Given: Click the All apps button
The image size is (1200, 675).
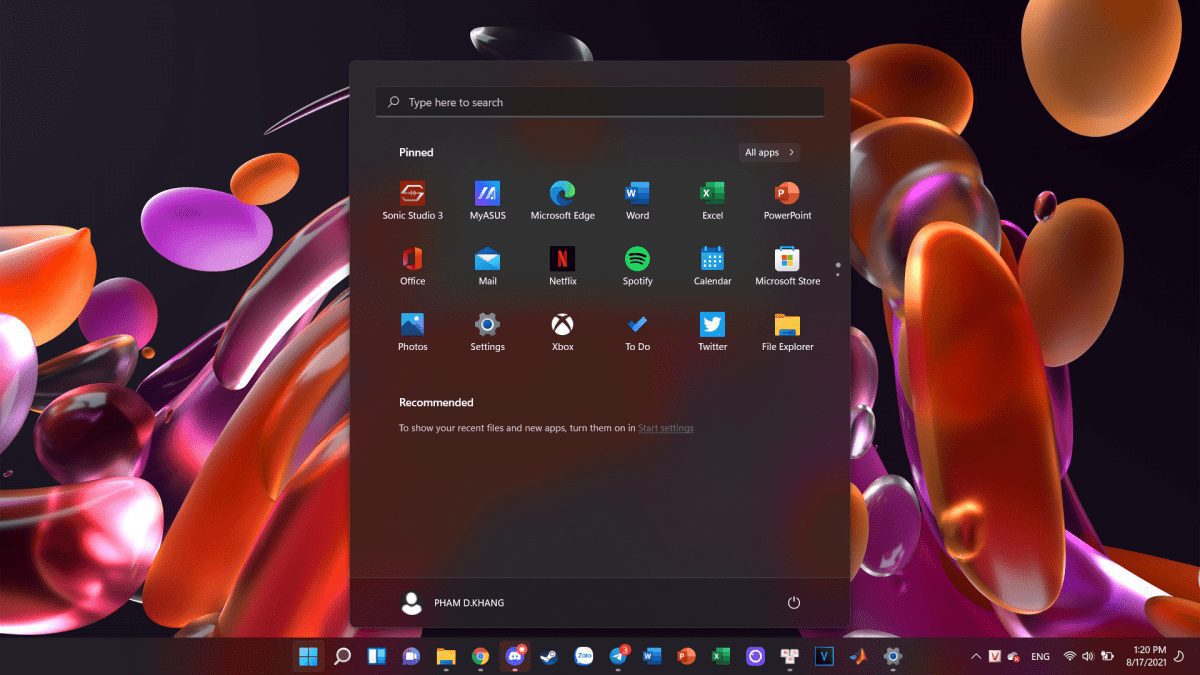Looking at the screenshot, I should pyautogui.click(x=769, y=152).
